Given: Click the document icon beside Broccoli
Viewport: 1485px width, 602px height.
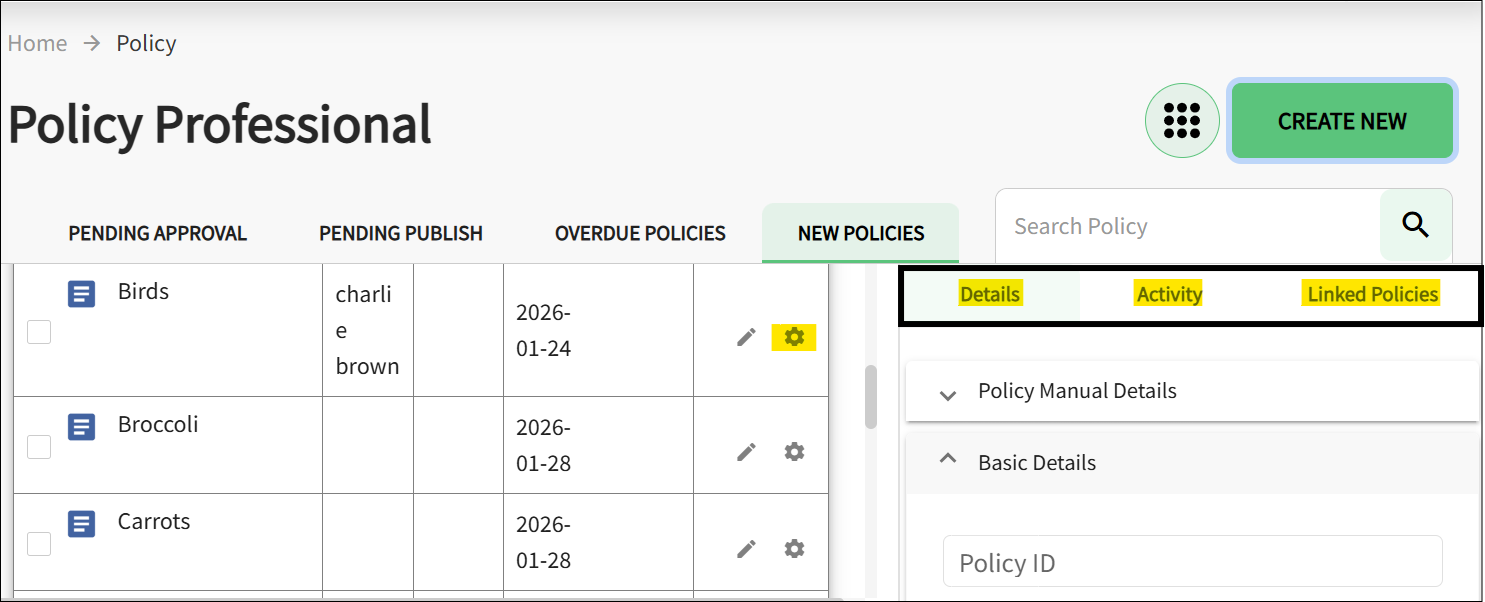Looking at the screenshot, I should [81, 427].
